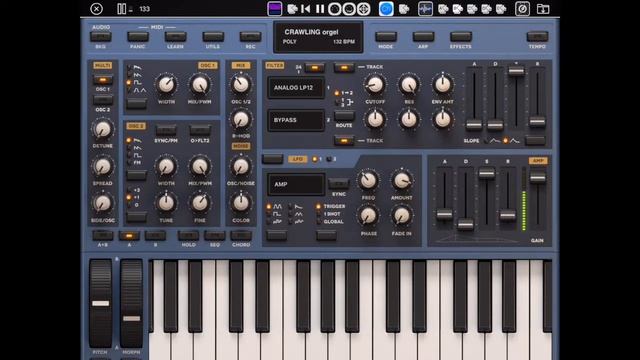Viewport: 640px width, 360px height.
Task: Select the waveform plugin icon in top bar
Action: pyautogui.click(x=425, y=9)
